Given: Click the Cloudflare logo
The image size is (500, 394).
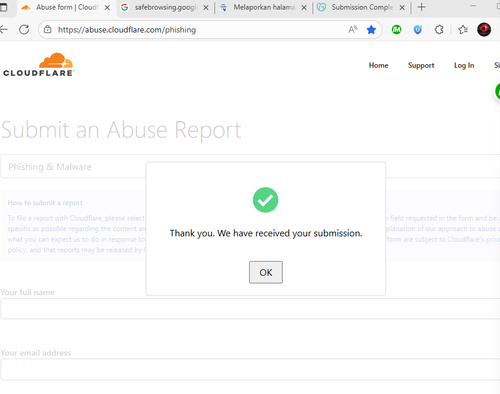Looking at the screenshot, I should click(x=38, y=65).
